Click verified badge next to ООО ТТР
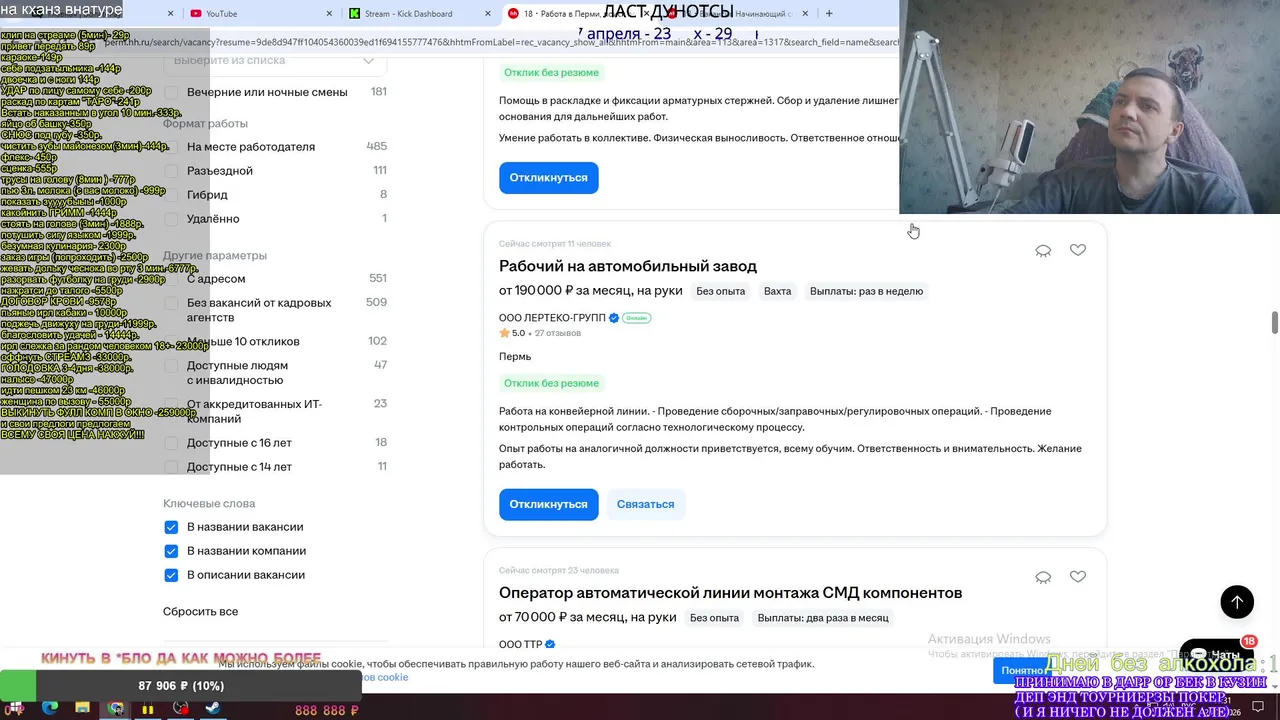 coord(550,645)
